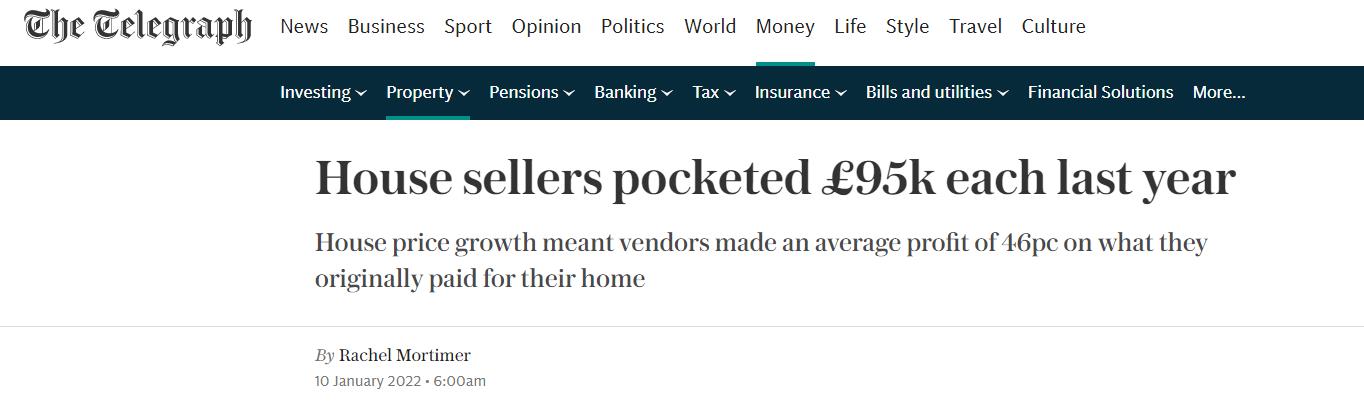Open author Rachel Mortimer's page
The width and height of the screenshot is (1364, 404).
click(404, 355)
